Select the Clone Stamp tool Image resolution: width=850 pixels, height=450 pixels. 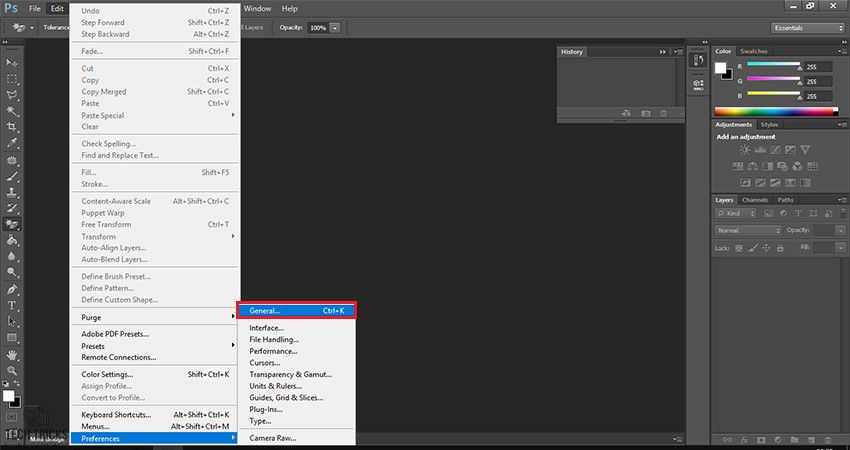click(11, 192)
